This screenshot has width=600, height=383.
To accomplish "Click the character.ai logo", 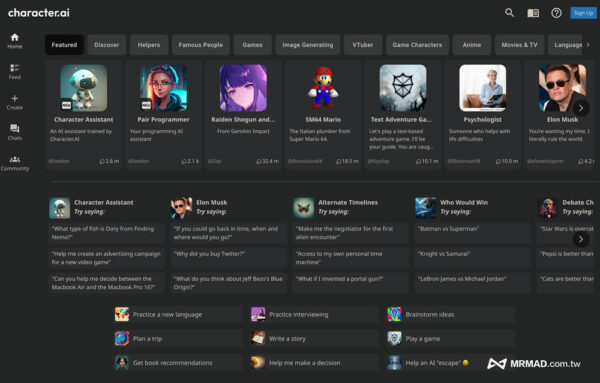I will (x=39, y=13).
